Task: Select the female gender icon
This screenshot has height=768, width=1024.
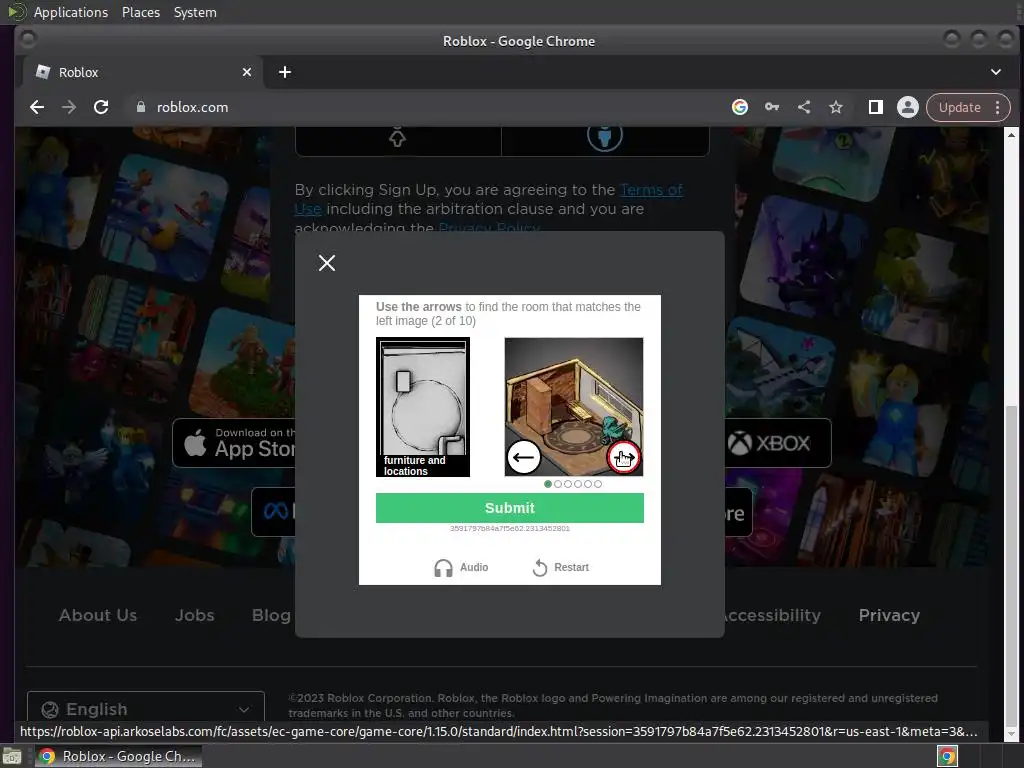Action: click(x=397, y=137)
